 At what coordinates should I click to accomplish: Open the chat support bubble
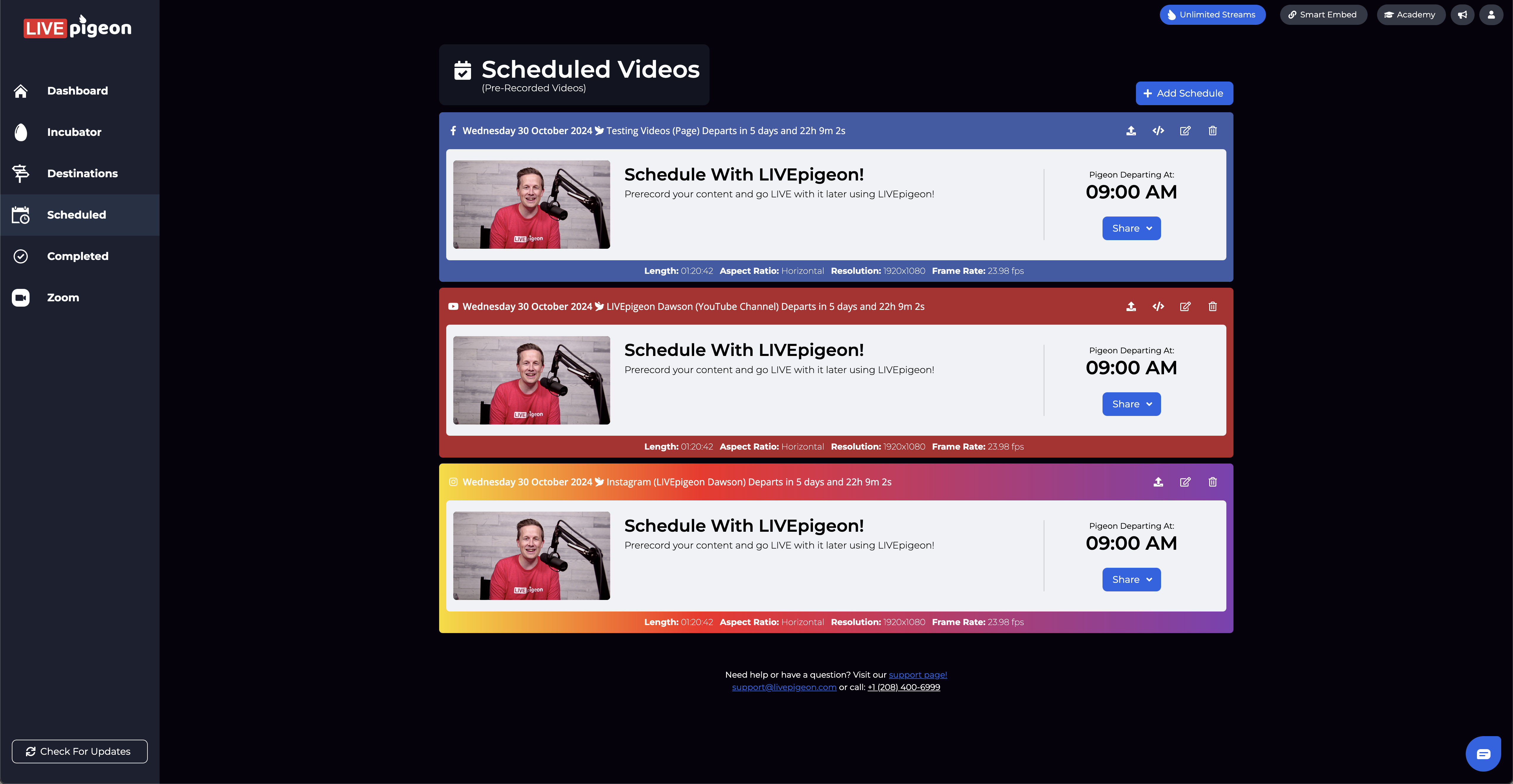(1483, 754)
